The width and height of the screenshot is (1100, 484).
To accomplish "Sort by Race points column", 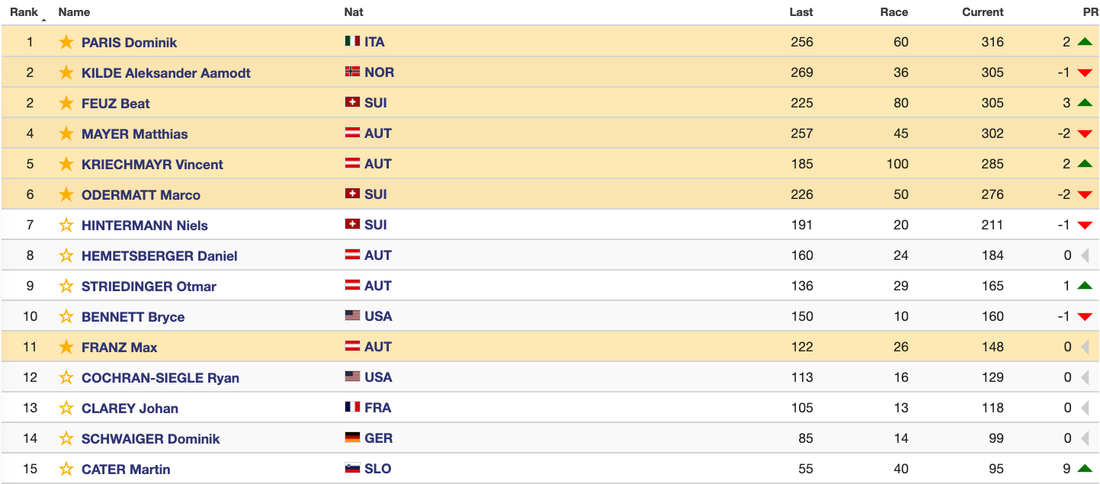I will pyautogui.click(x=893, y=12).
